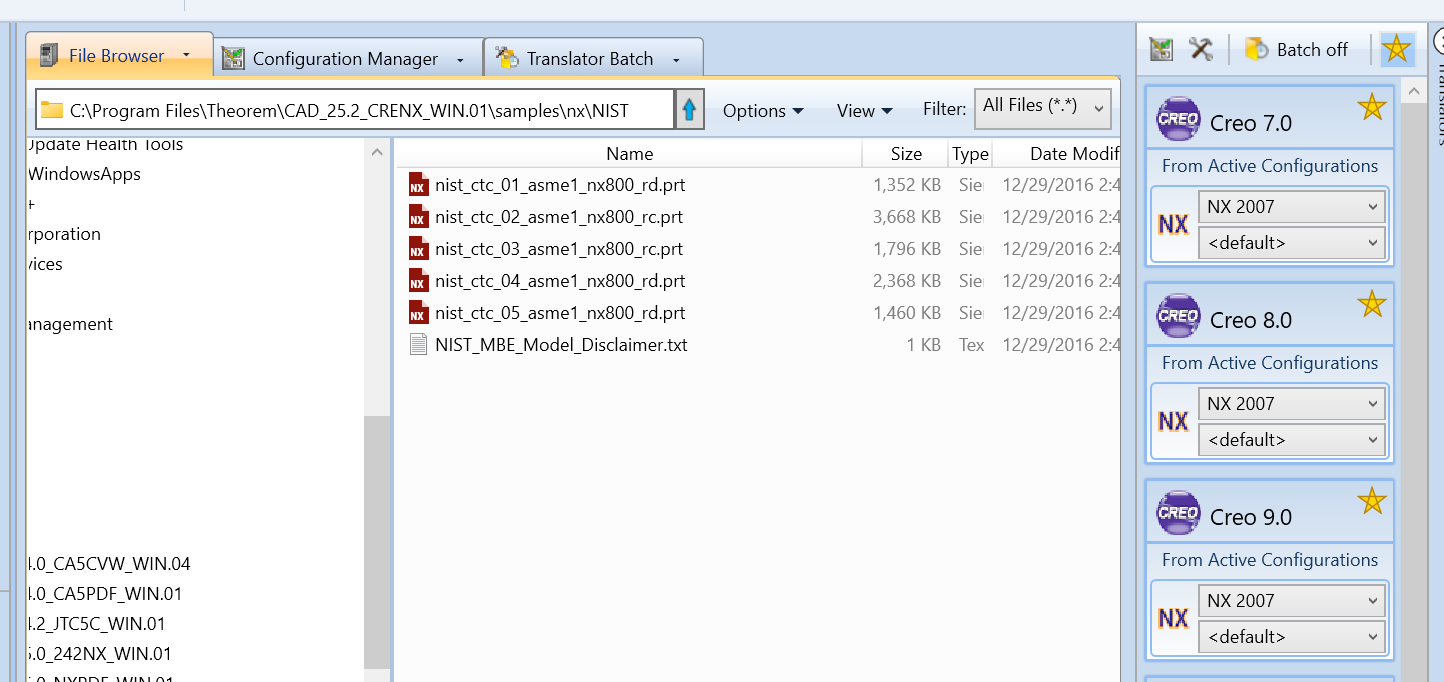This screenshot has height=682, width=1444.
Task: Open the <default> dropdown under Creo 9.0
Action: click(1291, 636)
